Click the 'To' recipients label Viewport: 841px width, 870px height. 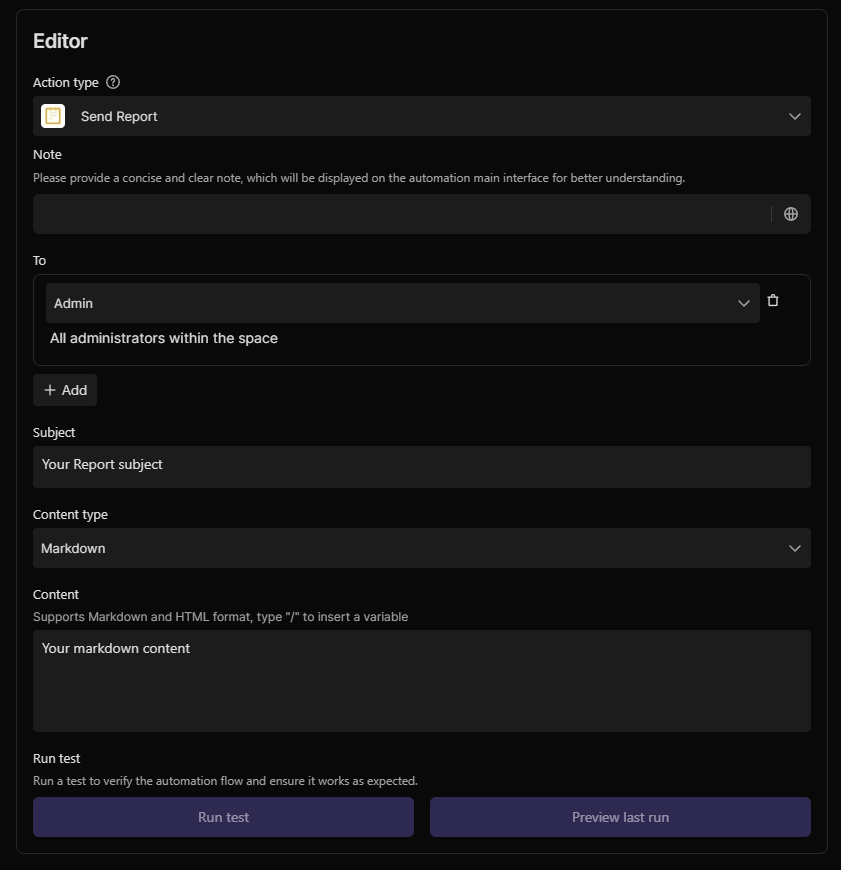point(40,260)
